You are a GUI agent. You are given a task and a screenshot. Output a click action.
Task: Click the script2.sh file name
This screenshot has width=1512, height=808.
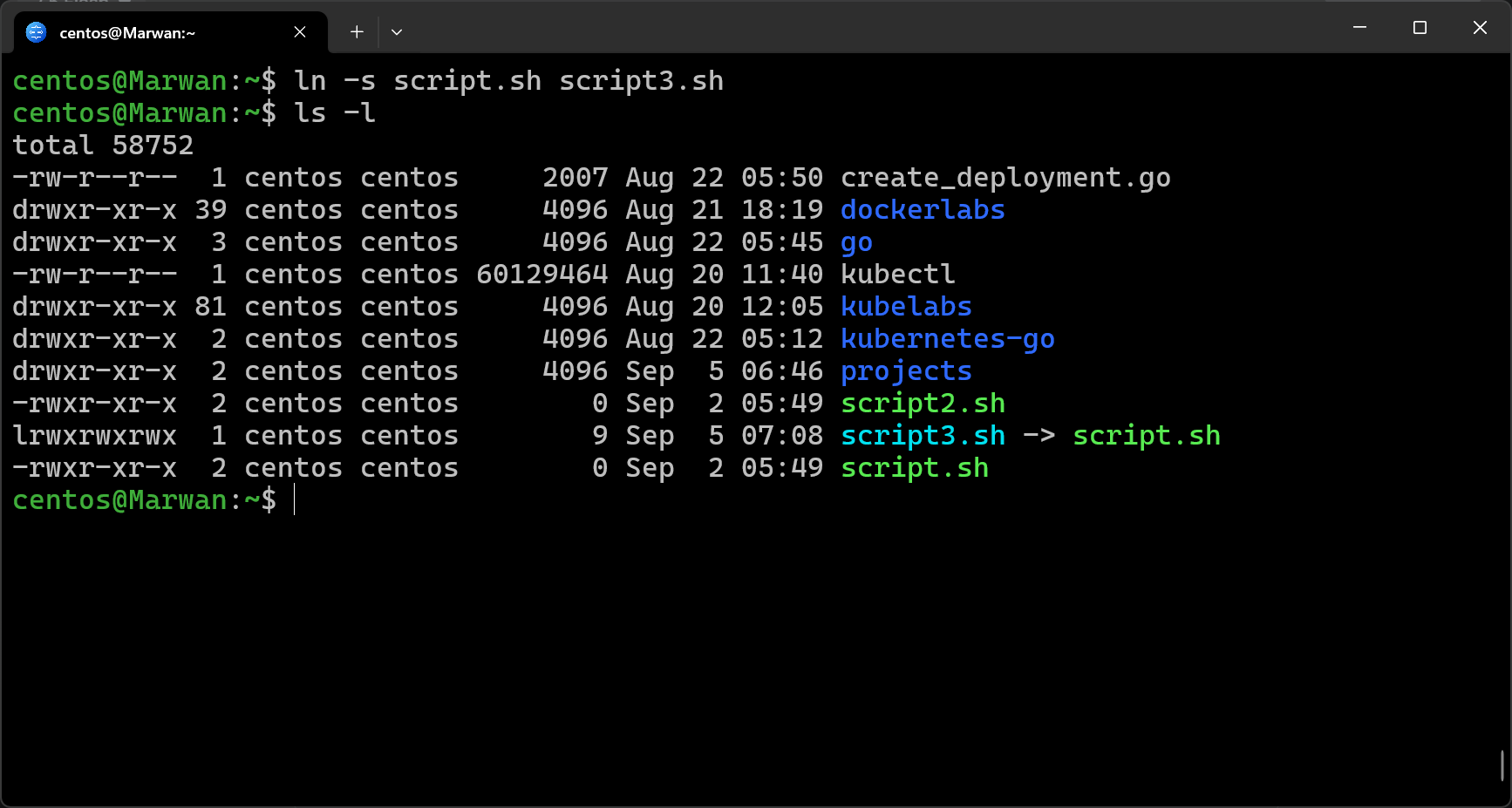(x=923, y=404)
